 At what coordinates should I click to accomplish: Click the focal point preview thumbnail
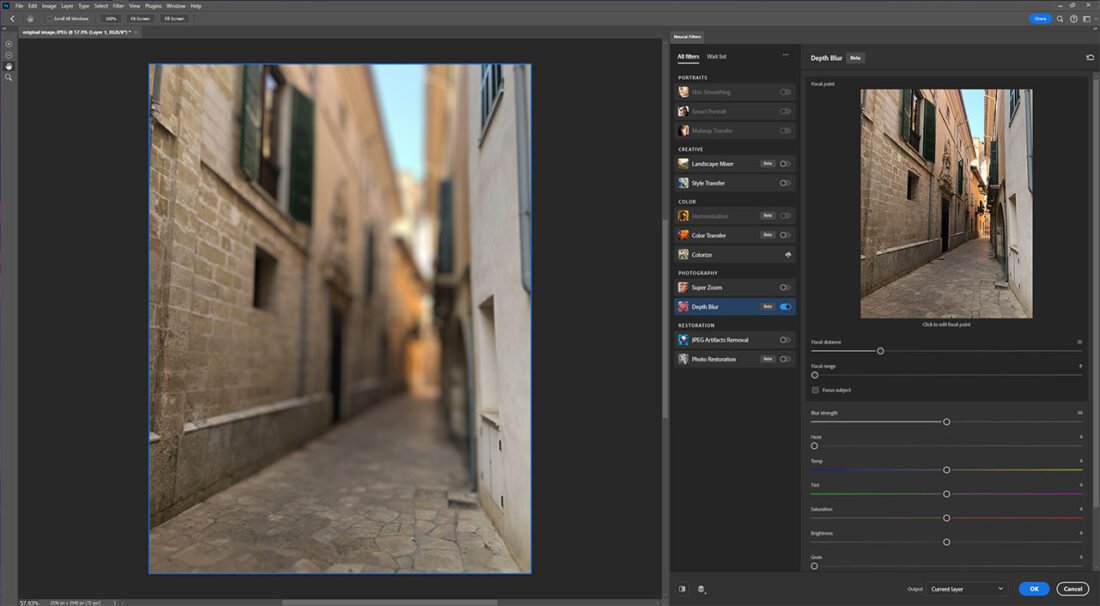coord(946,203)
